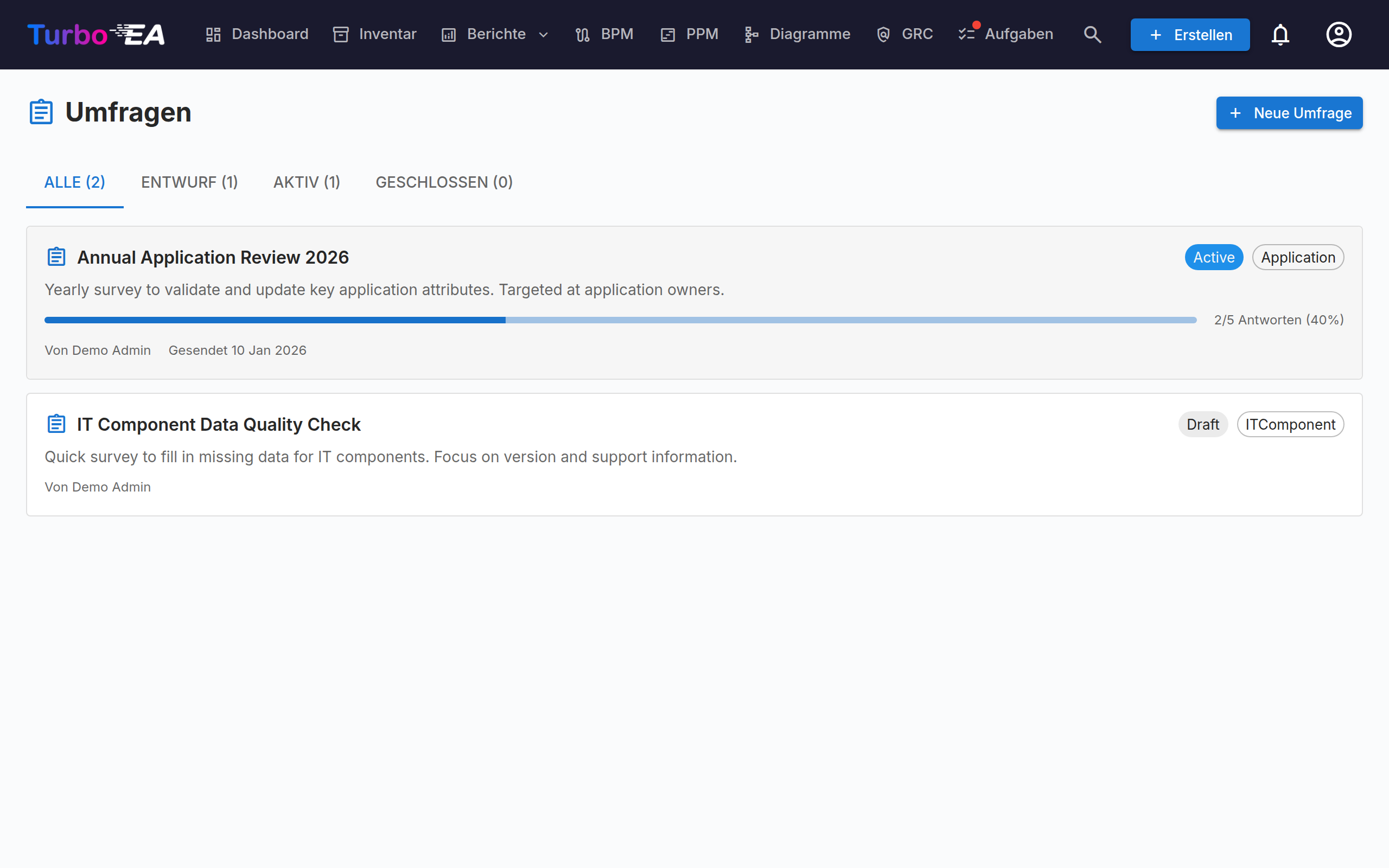Viewport: 1389px width, 868px height.
Task: Click the survey response progress bar
Action: [x=621, y=320]
